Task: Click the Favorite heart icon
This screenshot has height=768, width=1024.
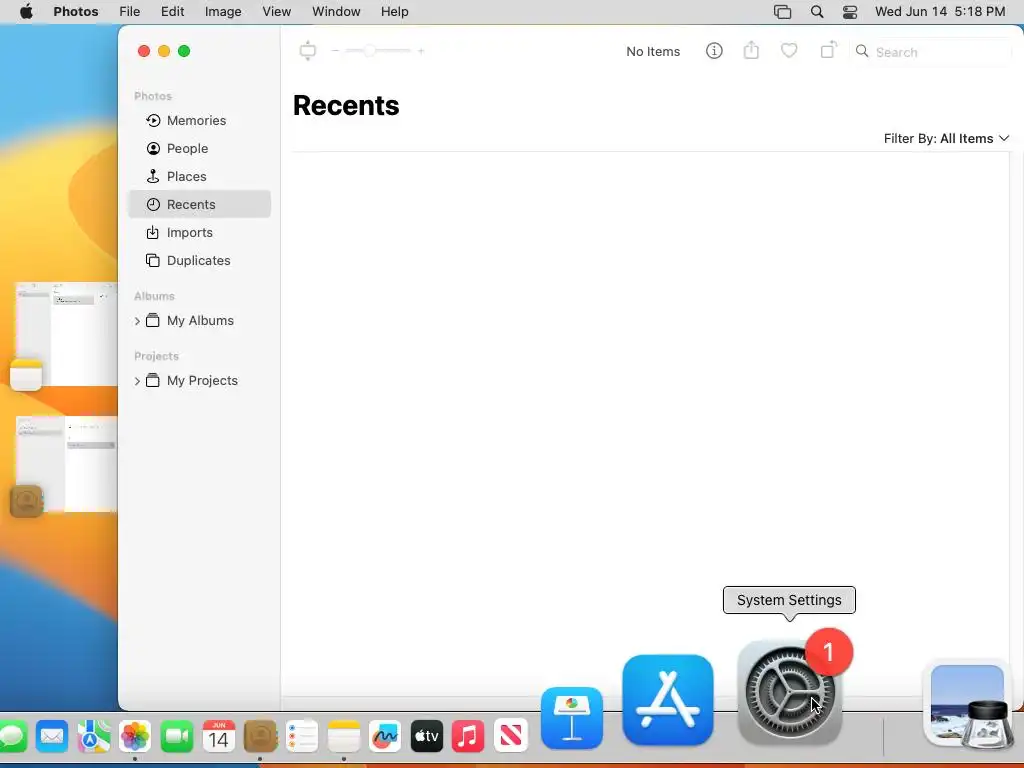Action: (789, 50)
